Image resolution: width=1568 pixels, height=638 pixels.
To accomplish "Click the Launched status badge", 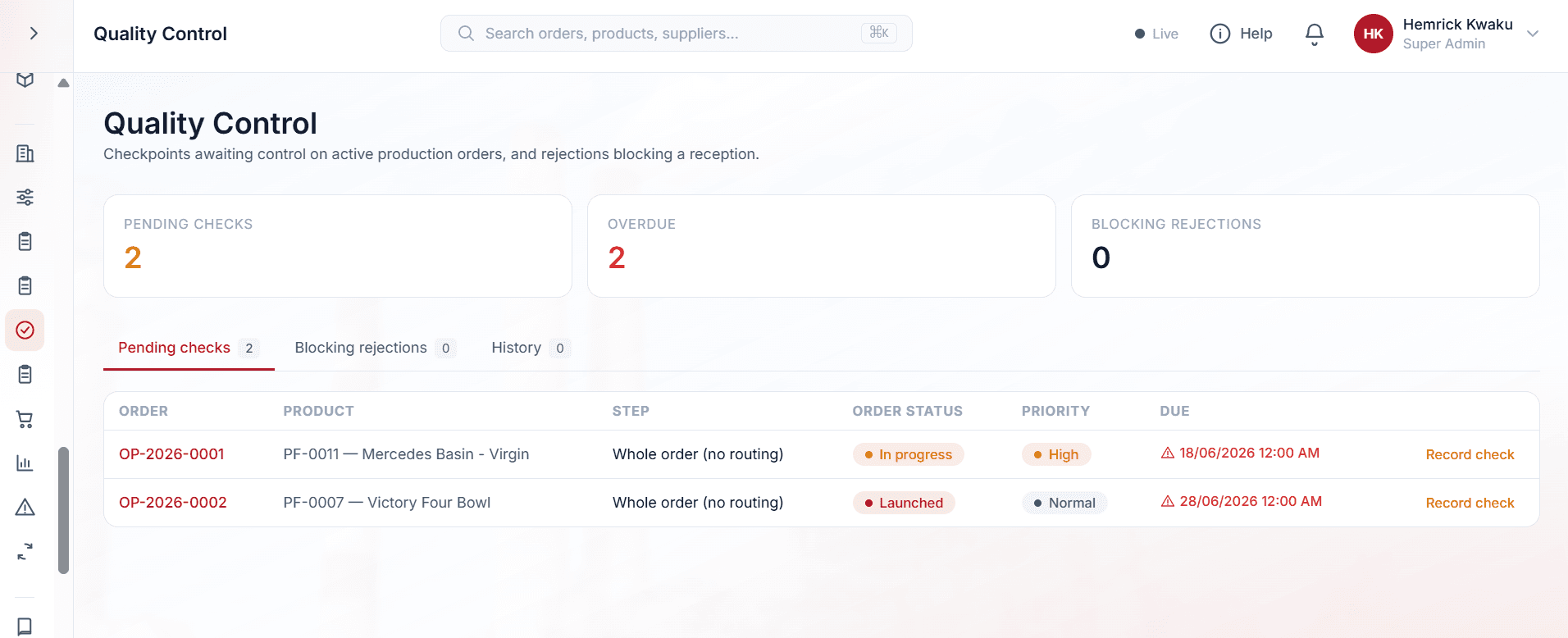I will [x=904, y=503].
